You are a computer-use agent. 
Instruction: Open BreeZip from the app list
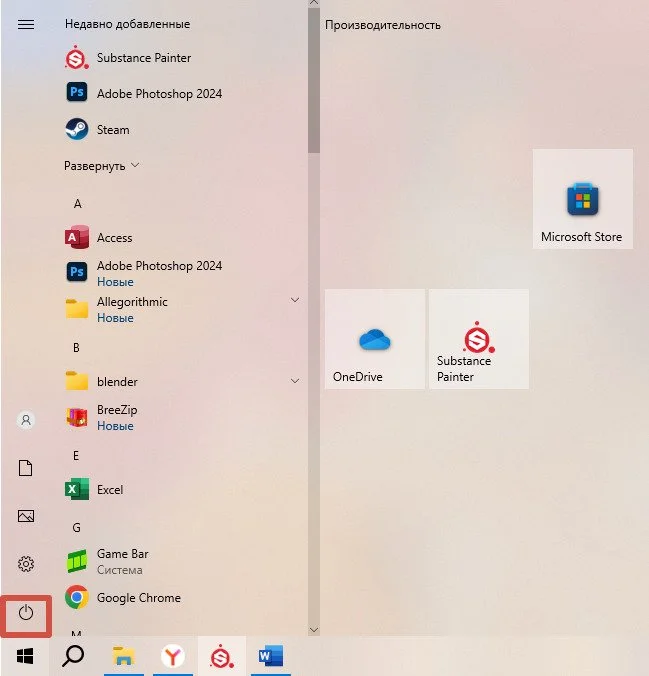click(101, 417)
